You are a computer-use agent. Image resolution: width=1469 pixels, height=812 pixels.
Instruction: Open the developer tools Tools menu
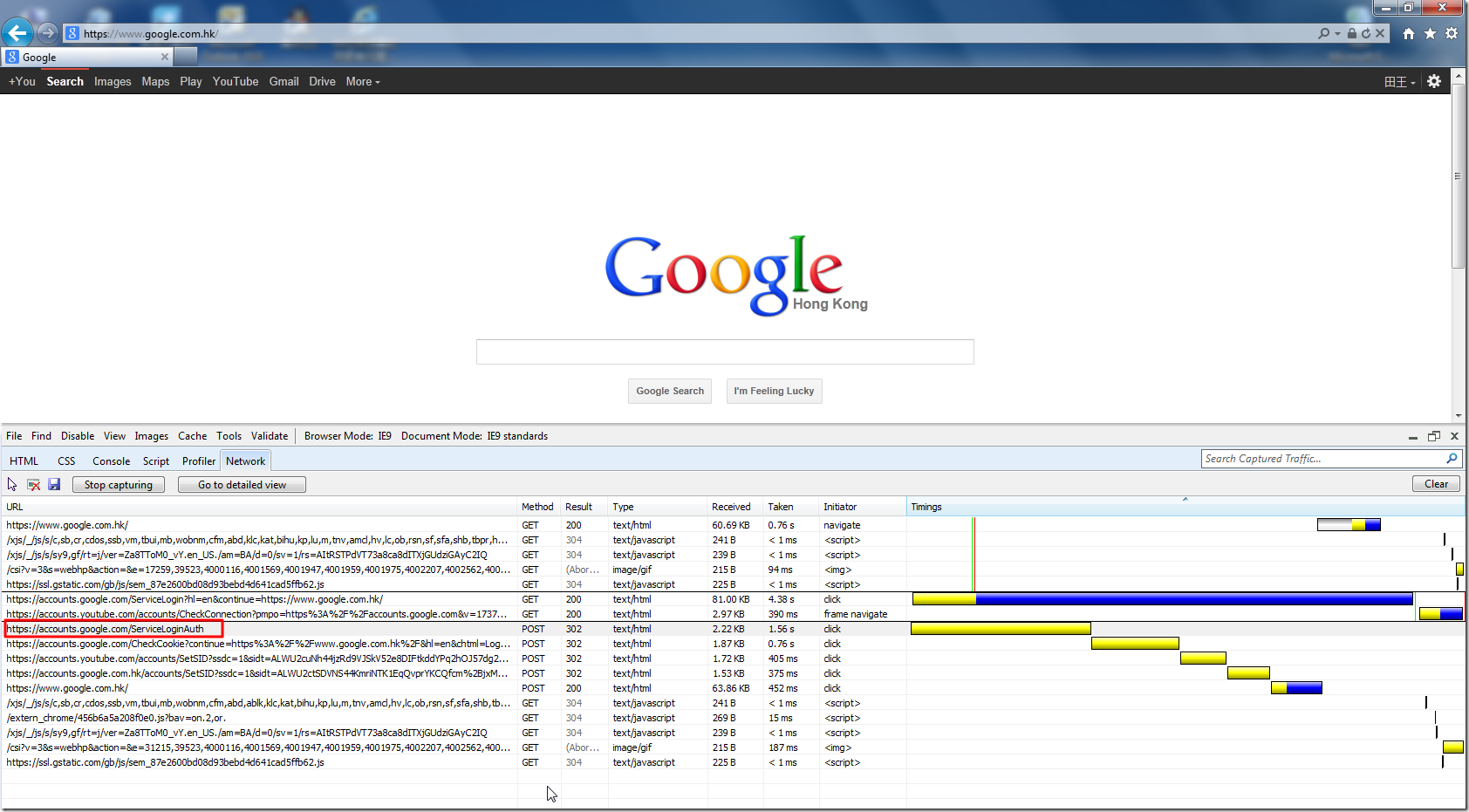tap(229, 436)
